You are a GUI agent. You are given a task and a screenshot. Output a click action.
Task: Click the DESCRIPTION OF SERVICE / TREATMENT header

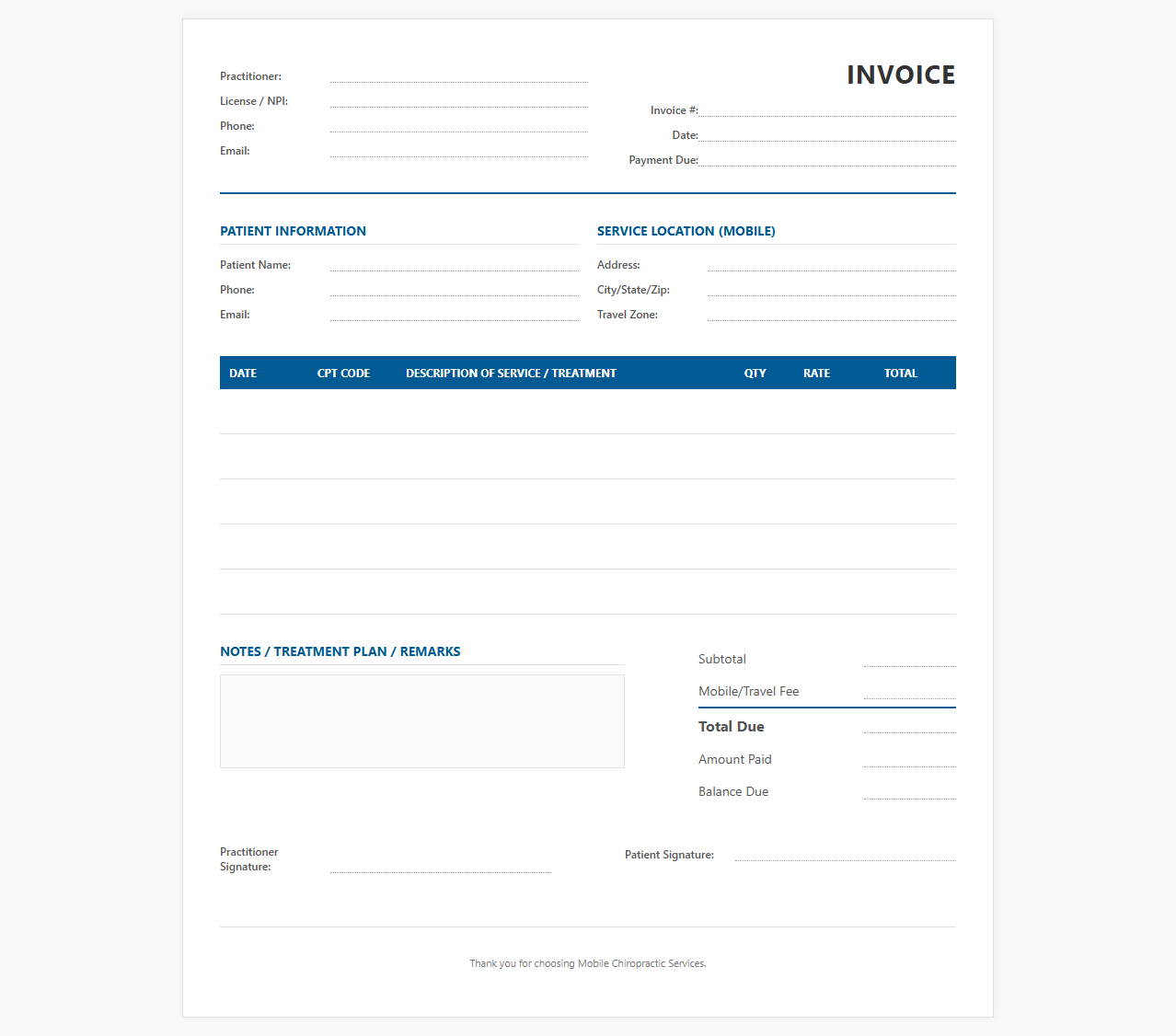(x=511, y=373)
